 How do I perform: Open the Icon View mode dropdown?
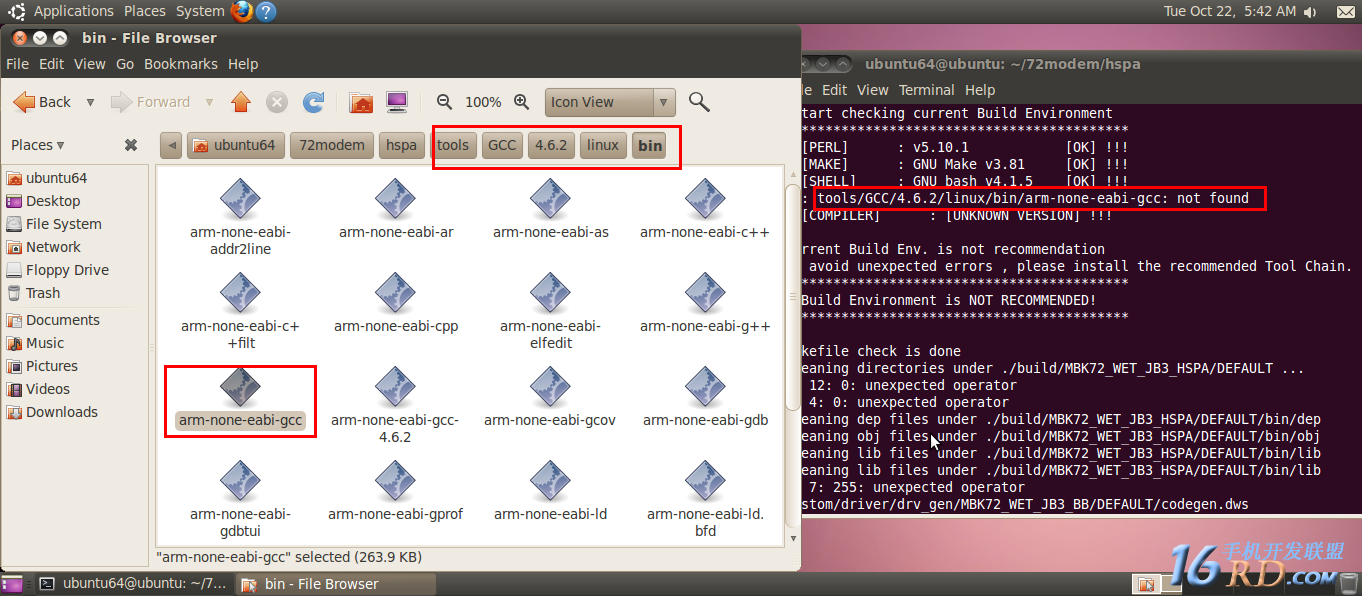click(611, 102)
